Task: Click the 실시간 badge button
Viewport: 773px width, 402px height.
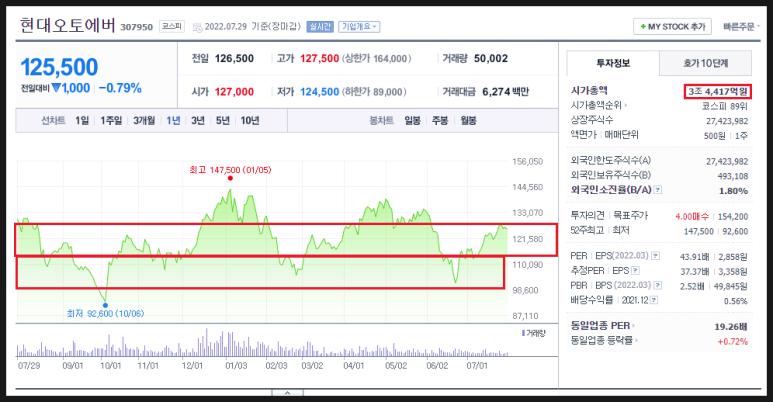Action: pos(320,27)
